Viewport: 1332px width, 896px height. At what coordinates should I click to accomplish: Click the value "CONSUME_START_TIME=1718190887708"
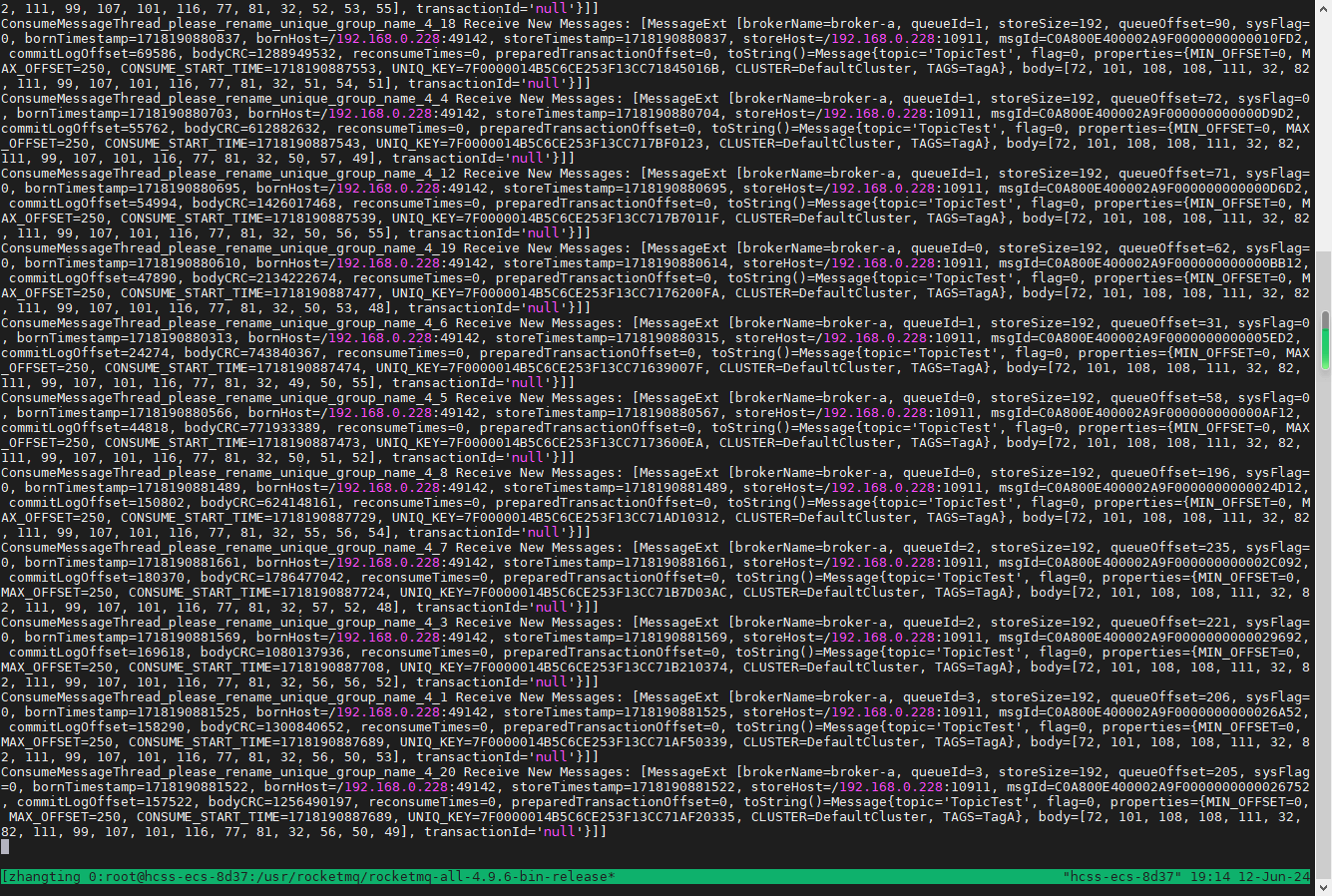point(255,668)
